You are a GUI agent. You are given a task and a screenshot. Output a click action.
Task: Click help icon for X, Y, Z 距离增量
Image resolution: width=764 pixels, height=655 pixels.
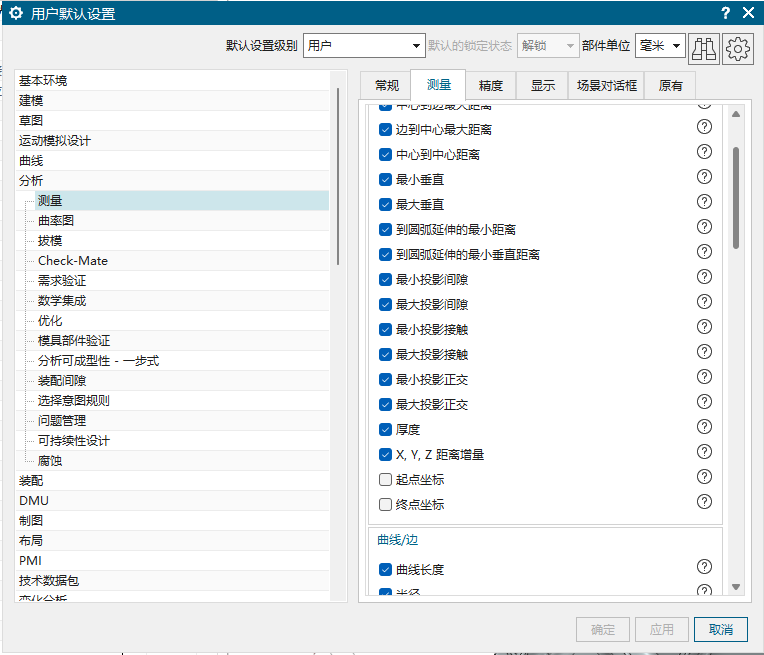704,451
